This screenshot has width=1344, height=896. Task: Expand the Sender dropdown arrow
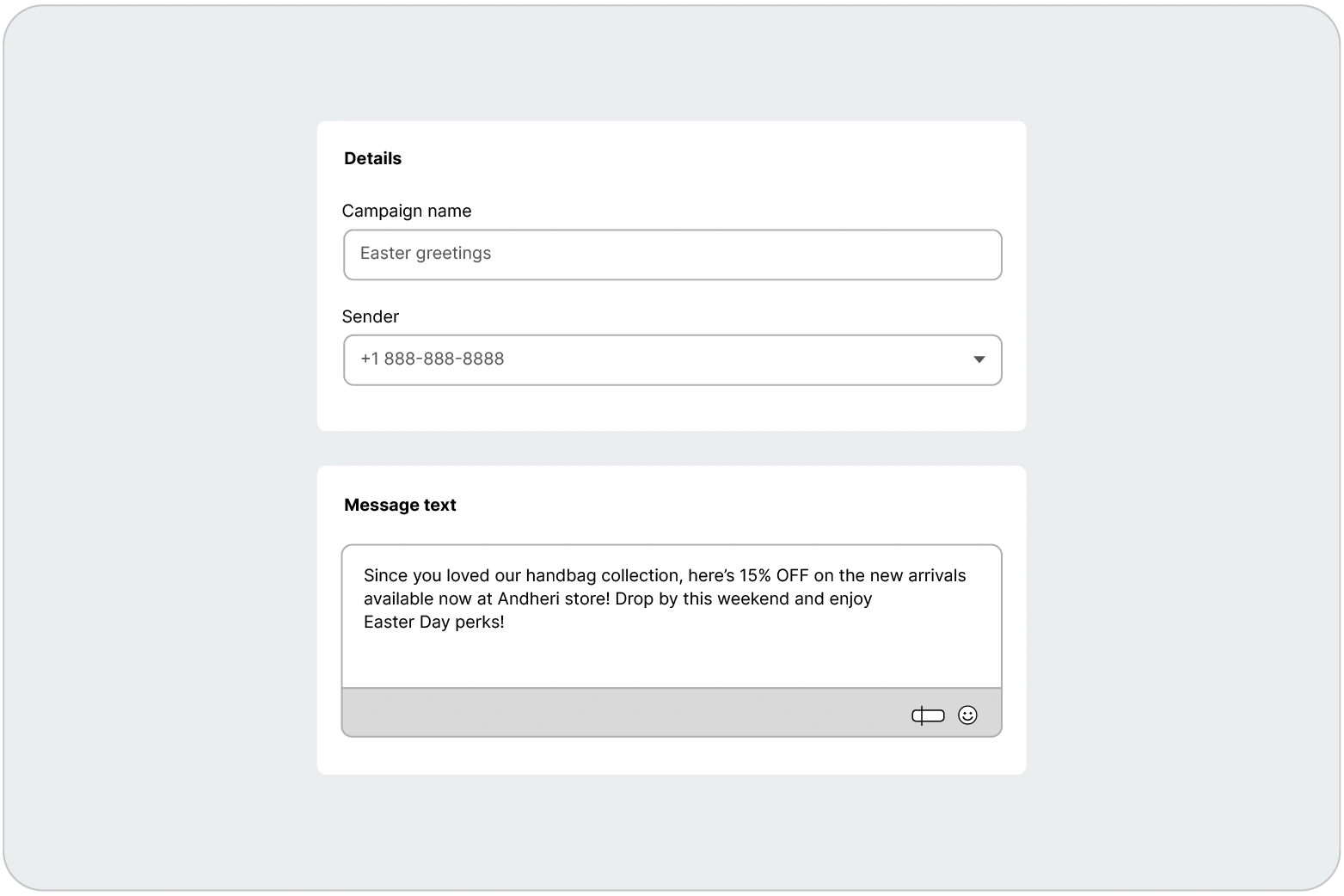(979, 359)
